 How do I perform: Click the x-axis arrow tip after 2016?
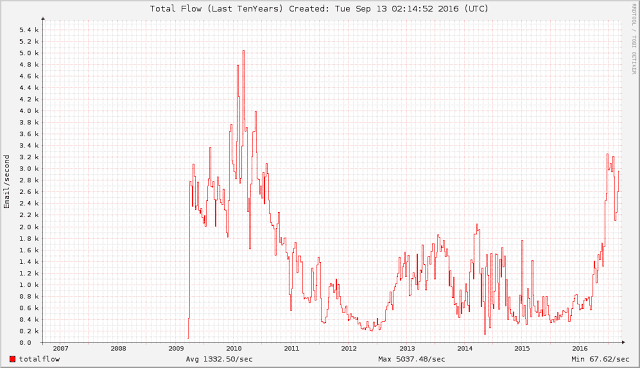[623, 343]
